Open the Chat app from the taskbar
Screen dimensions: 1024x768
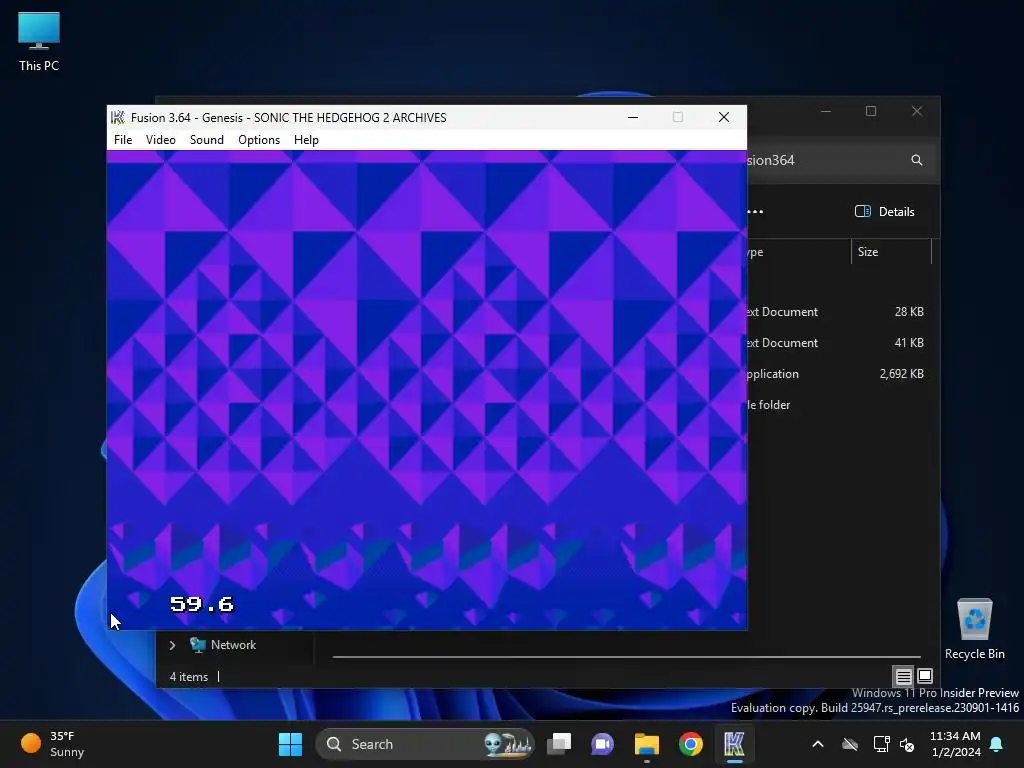click(x=602, y=744)
